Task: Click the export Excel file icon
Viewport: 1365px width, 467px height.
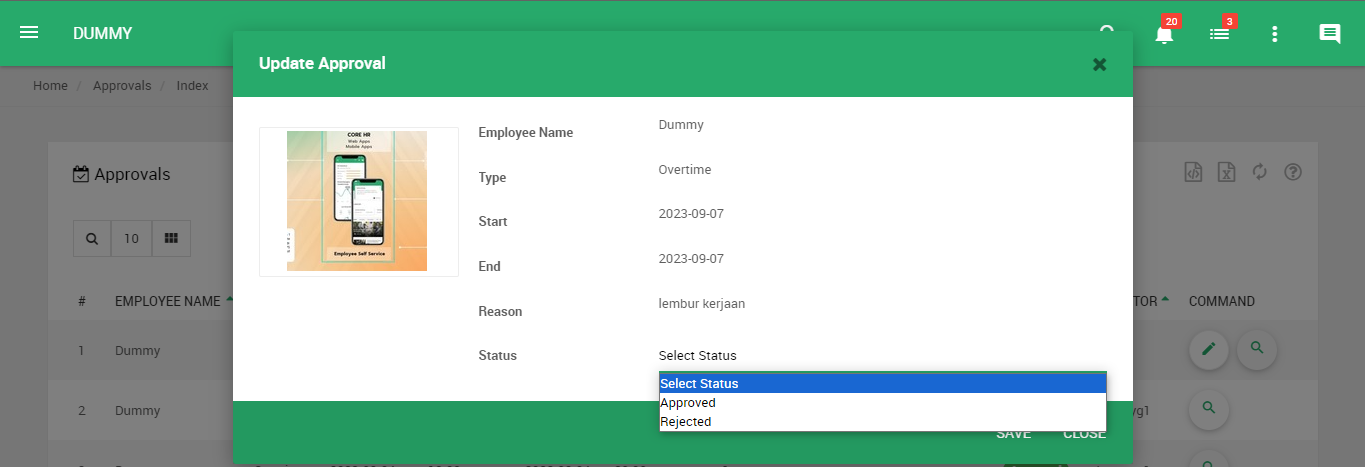Action: [1227, 172]
